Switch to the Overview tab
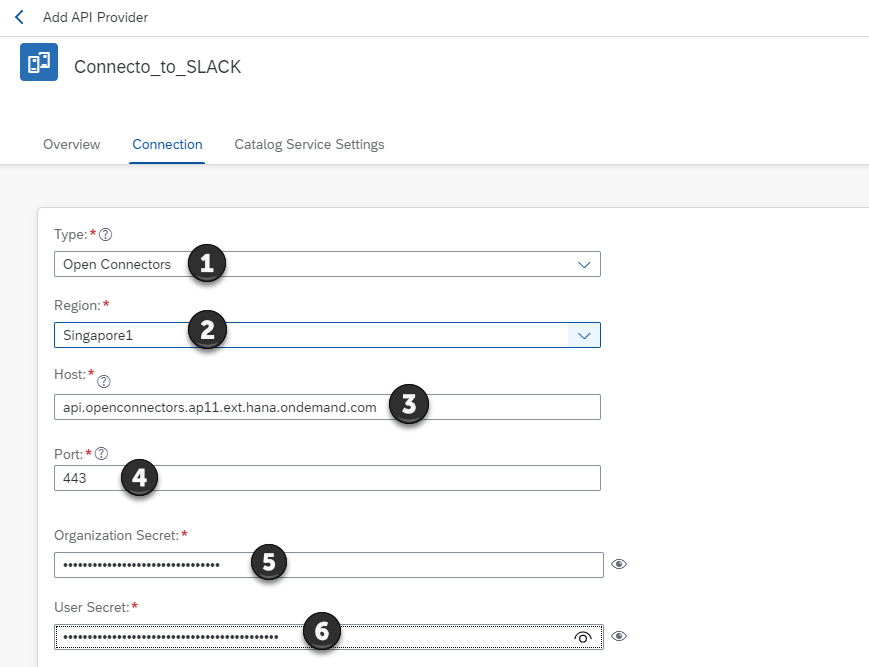Viewport: 869px width, 667px height. [71, 144]
